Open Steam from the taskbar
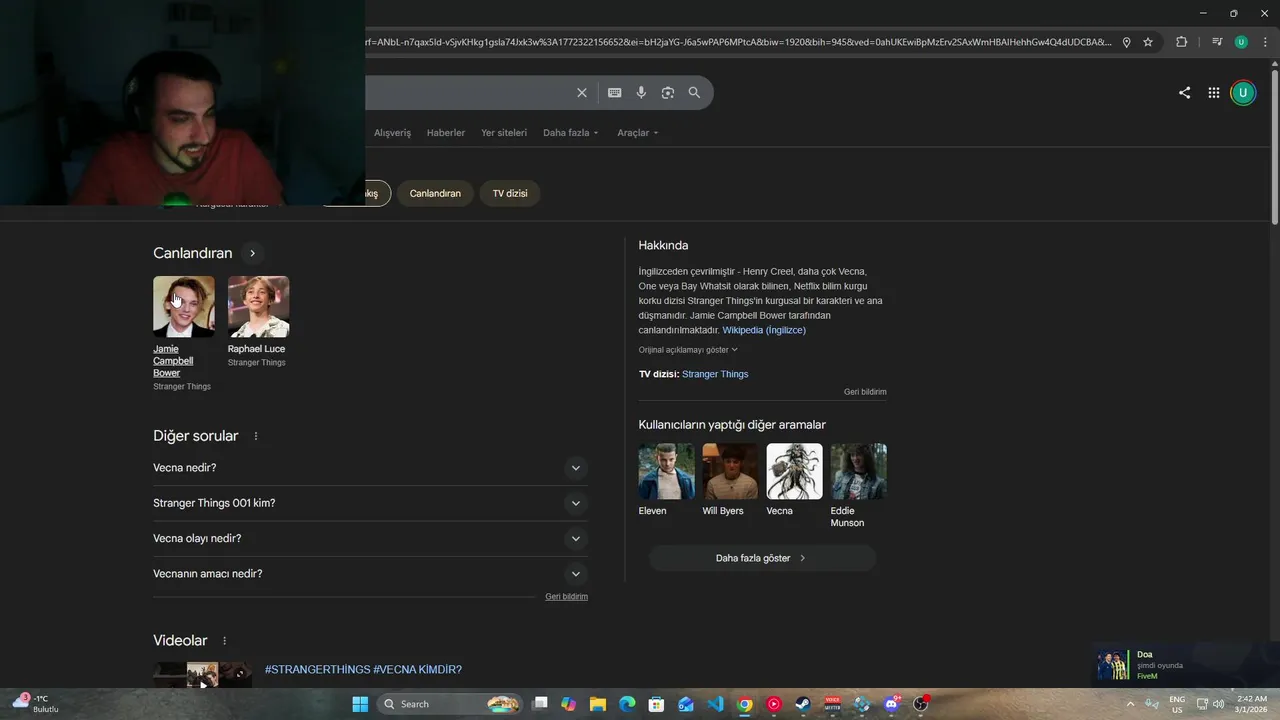The image size is (1280, 720). coord(803,704)
